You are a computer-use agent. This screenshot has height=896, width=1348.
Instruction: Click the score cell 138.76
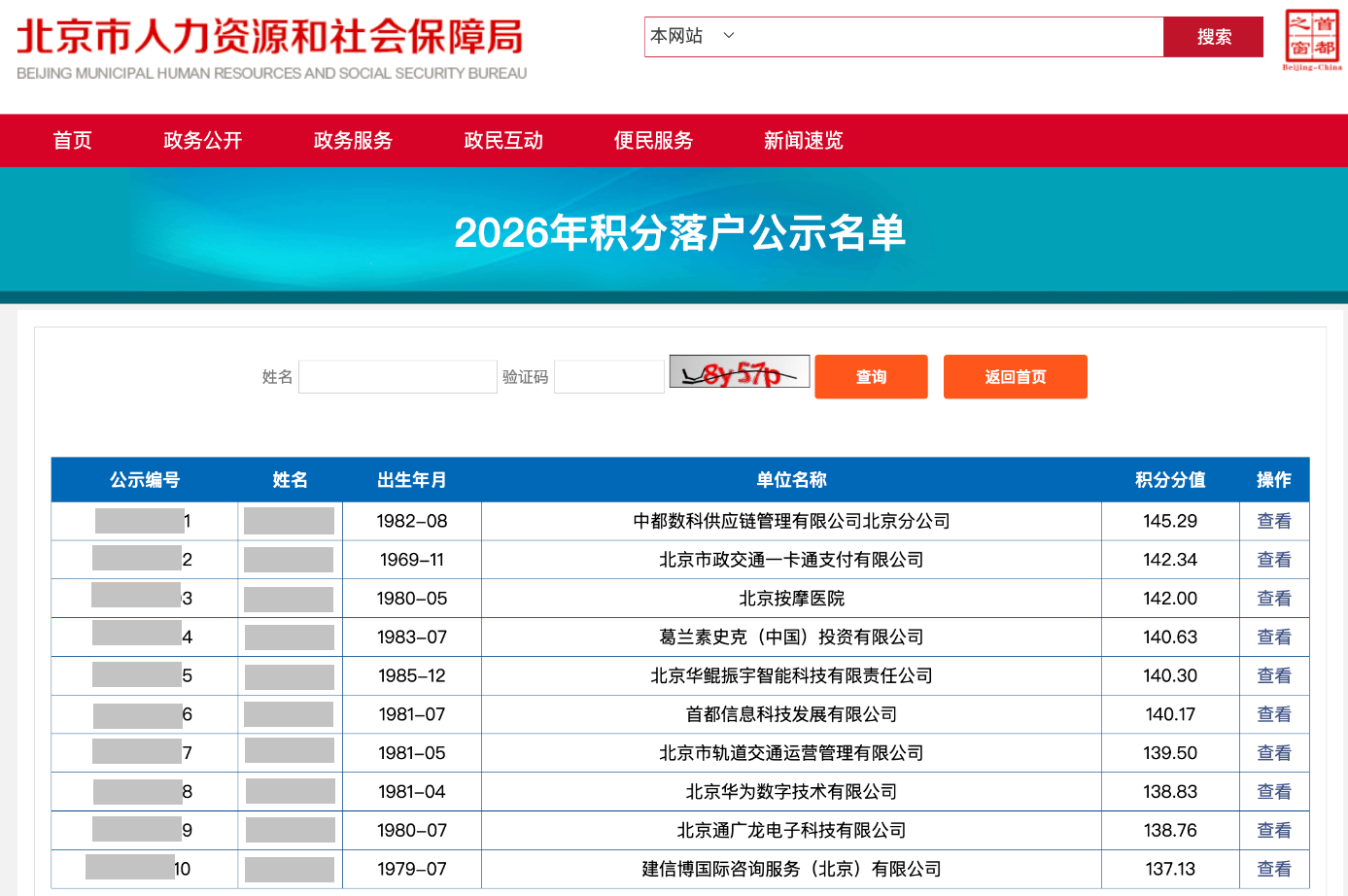(1170, 830)
